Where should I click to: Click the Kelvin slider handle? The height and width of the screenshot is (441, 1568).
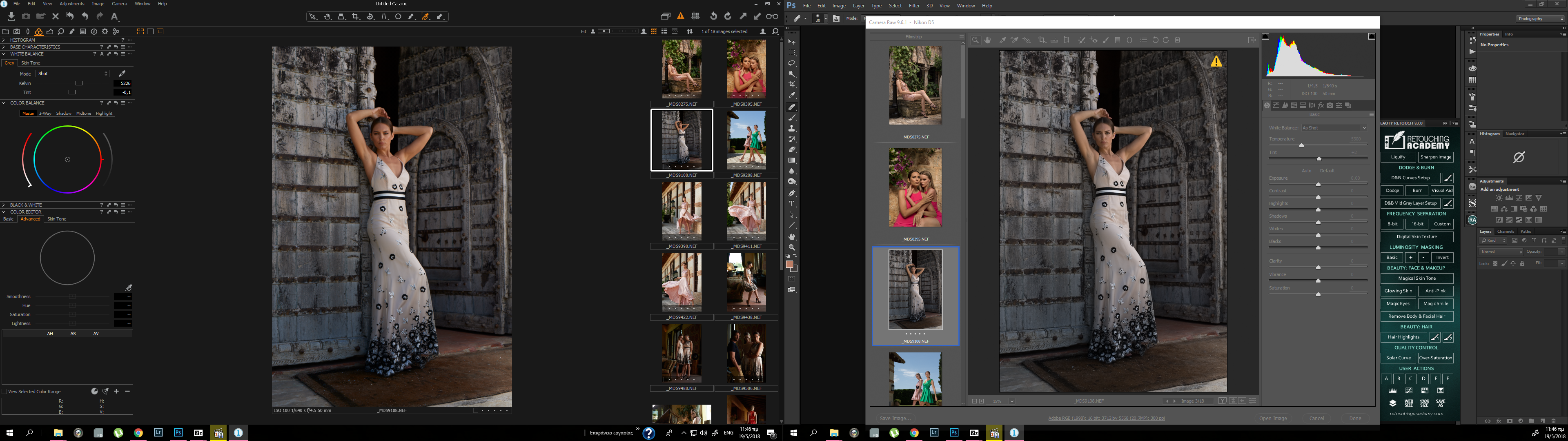(x=78, y=83)
